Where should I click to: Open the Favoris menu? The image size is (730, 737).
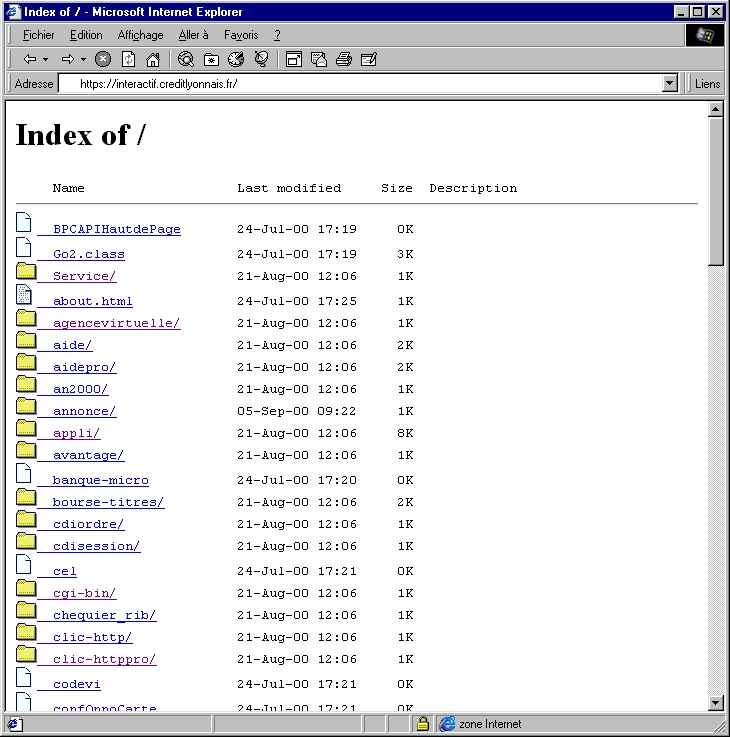[x=241, y=35]
